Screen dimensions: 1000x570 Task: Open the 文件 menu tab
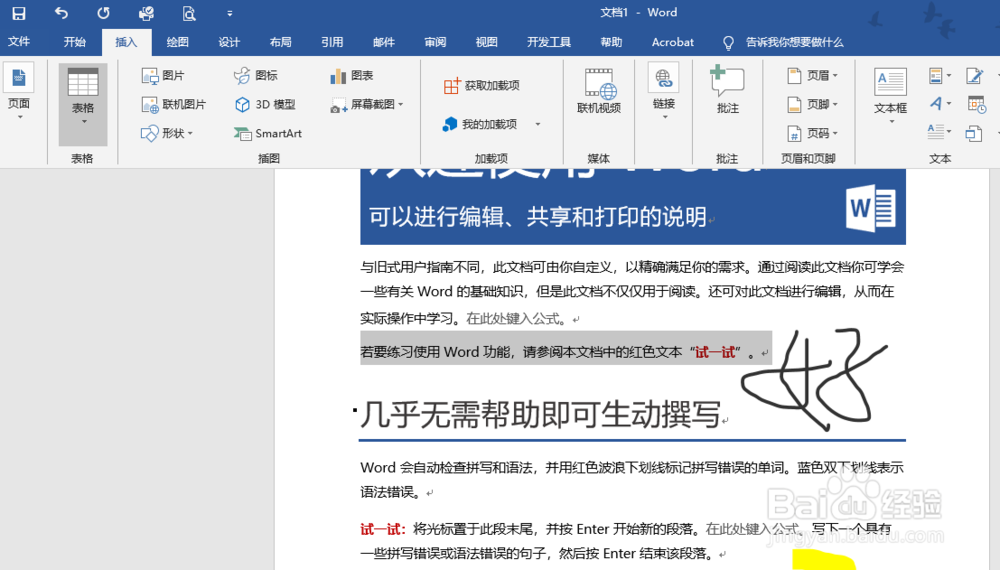click(18, 42)
